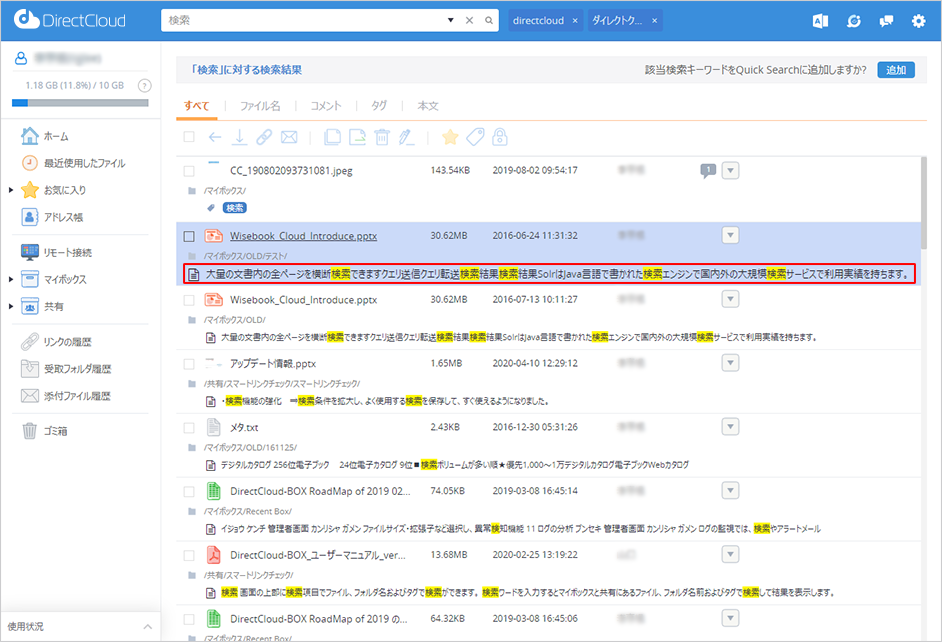This screenshot has height=642, width=942.
Task: Select the checkbox for アップデート情報.pptx
Action: tap(189, 364)
